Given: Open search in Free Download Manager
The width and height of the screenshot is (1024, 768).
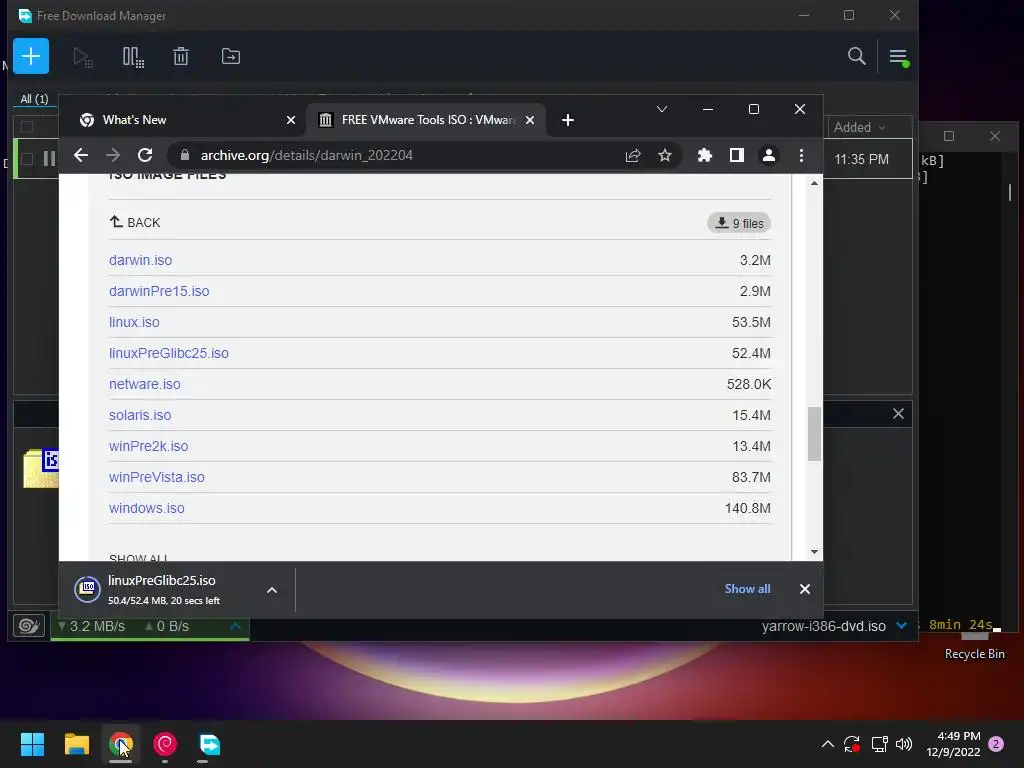Looking at the screenshot, I should [x=856, y=56].
